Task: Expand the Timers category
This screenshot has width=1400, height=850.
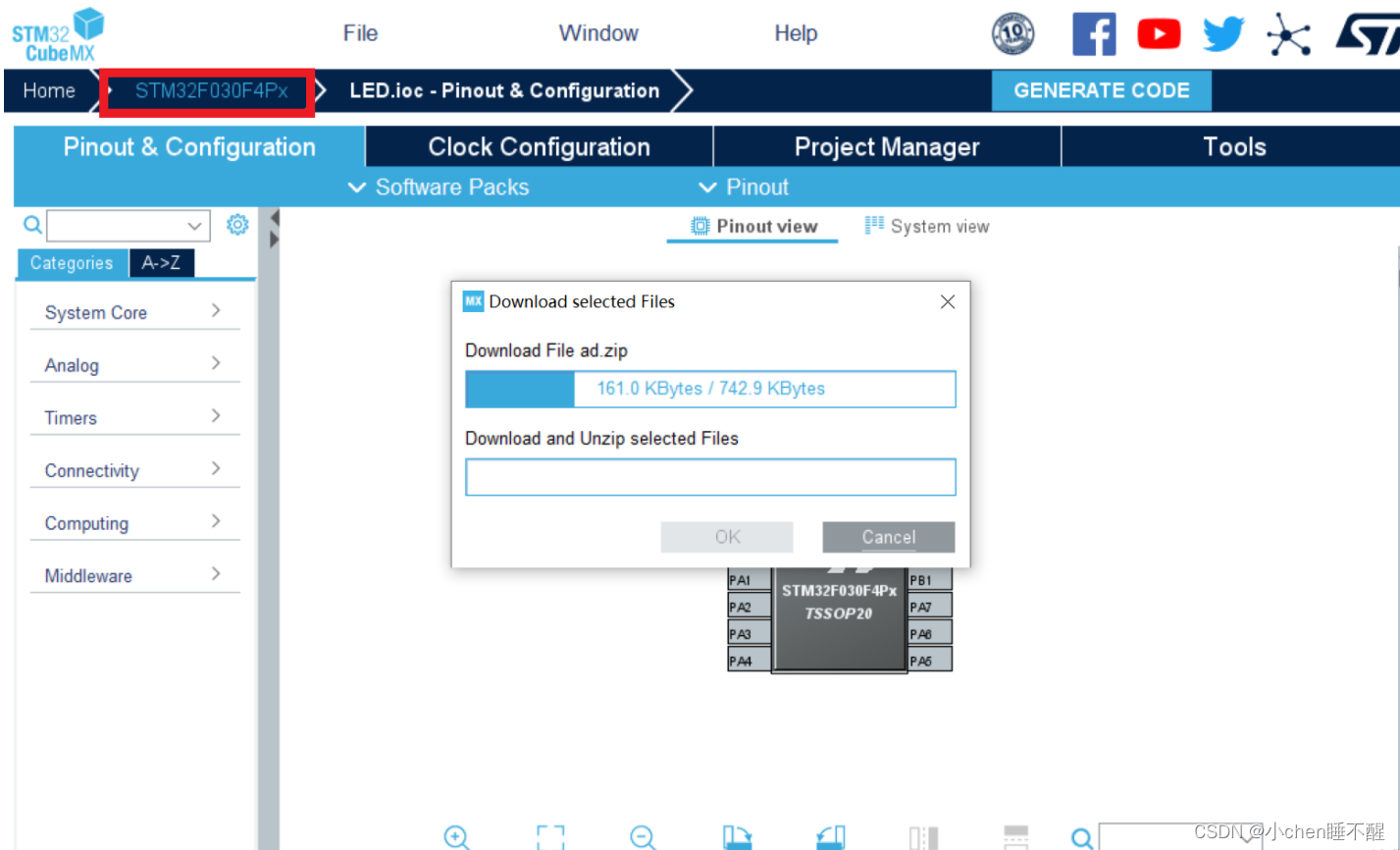Action: click(134, 417)
